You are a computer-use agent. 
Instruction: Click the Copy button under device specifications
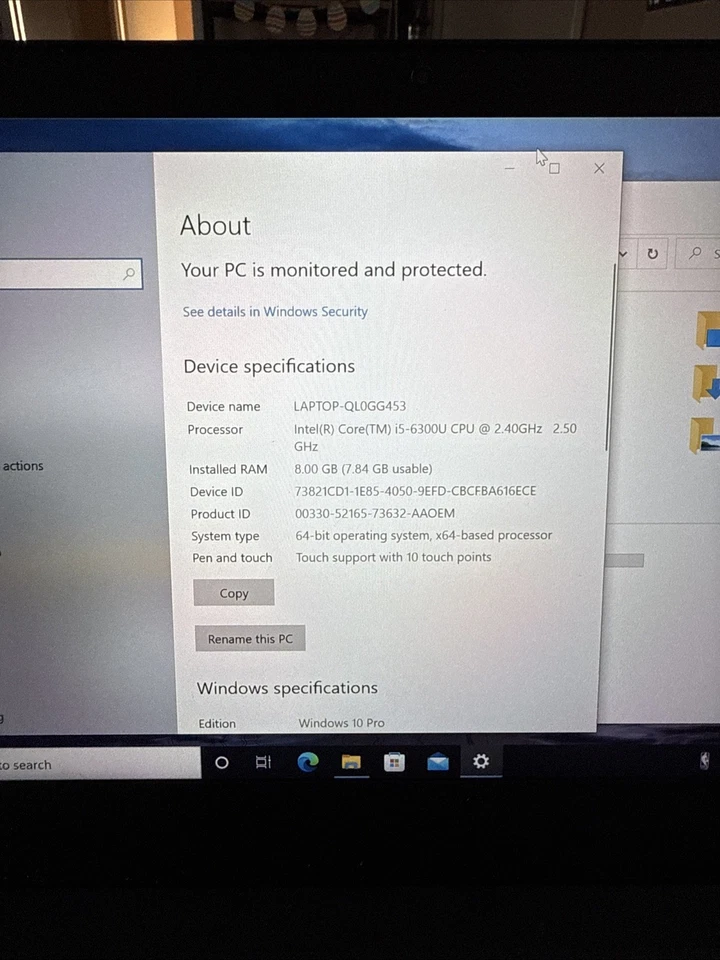click(x=234, y=593)
